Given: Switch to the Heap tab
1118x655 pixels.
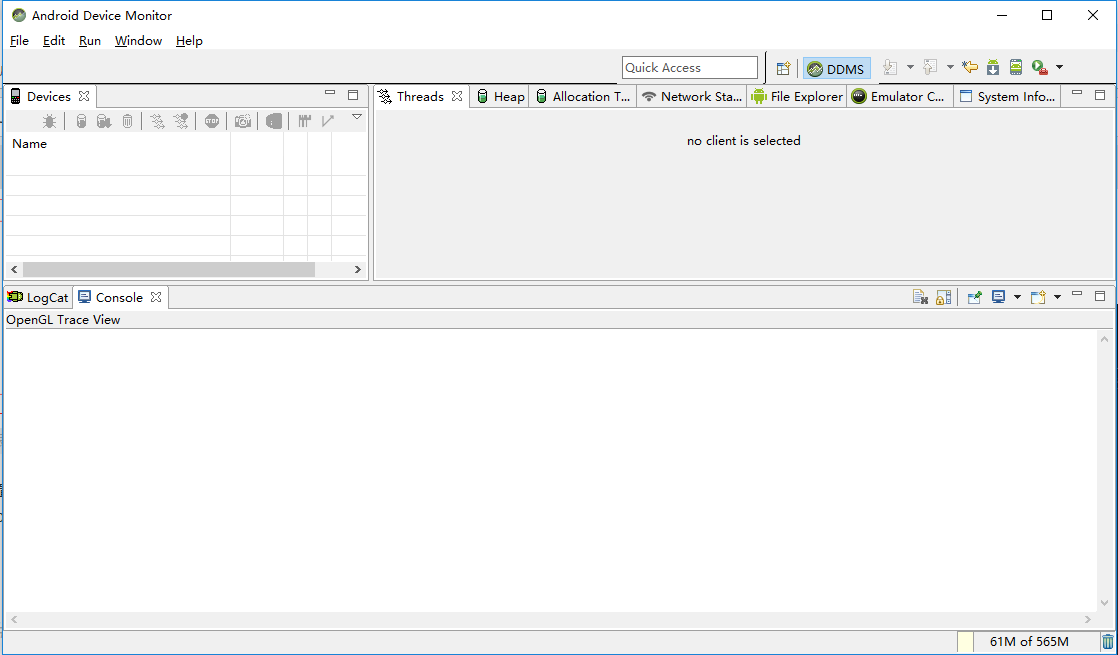Looking at the screenshot, I should pos(501,96).
